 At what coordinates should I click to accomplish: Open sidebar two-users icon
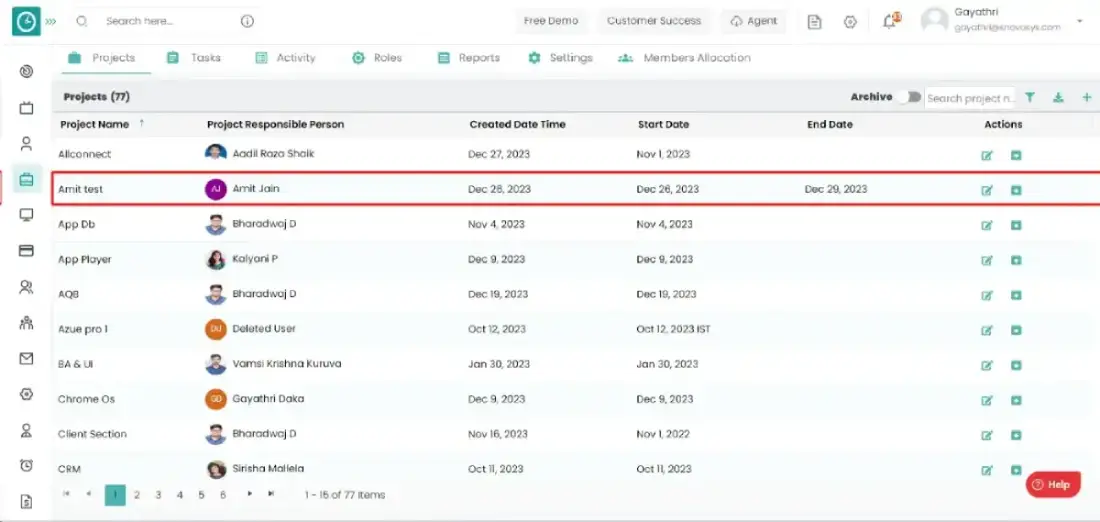pos(27,287)
